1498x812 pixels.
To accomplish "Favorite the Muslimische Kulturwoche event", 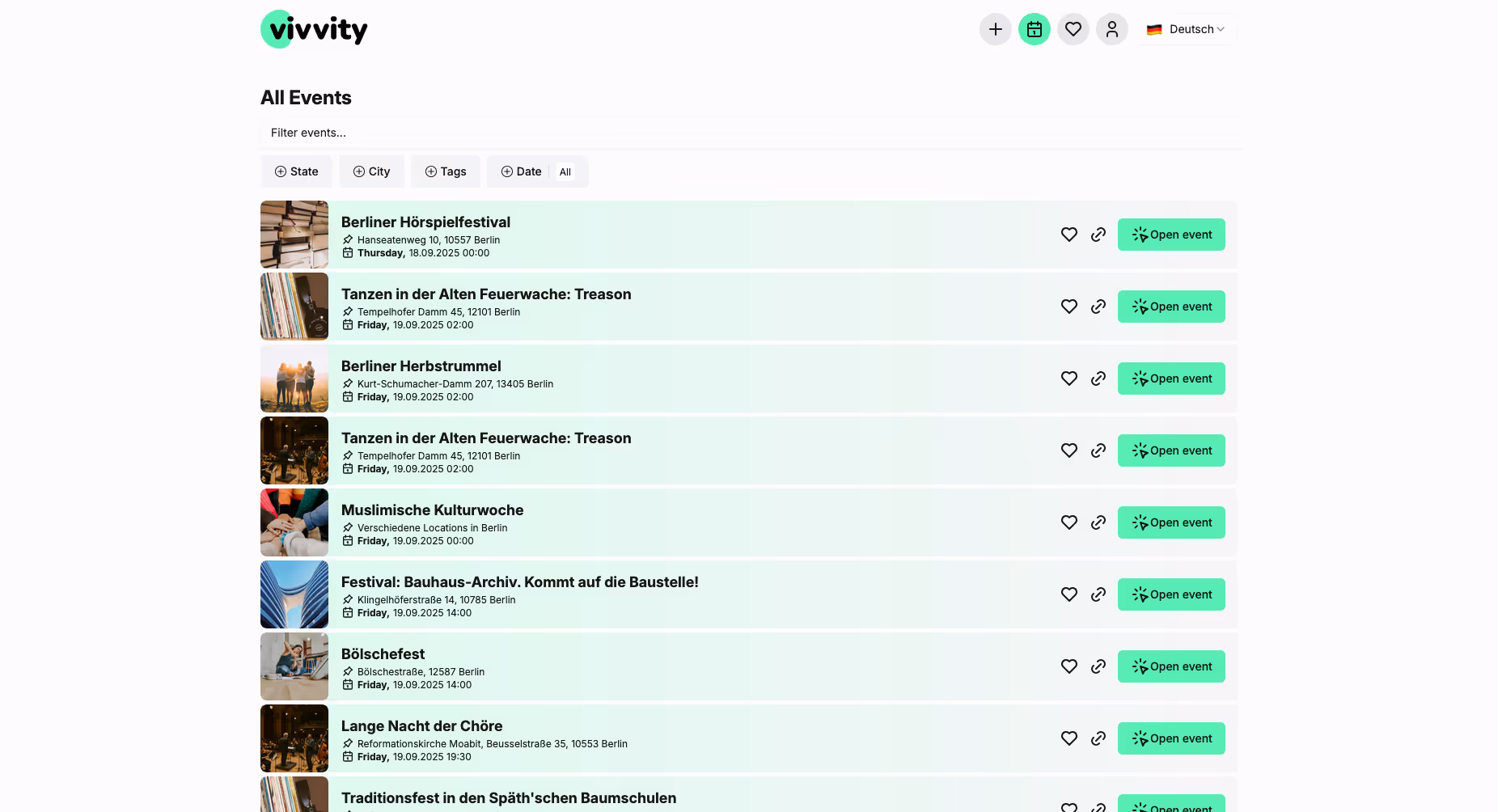I will [1068, 522].
